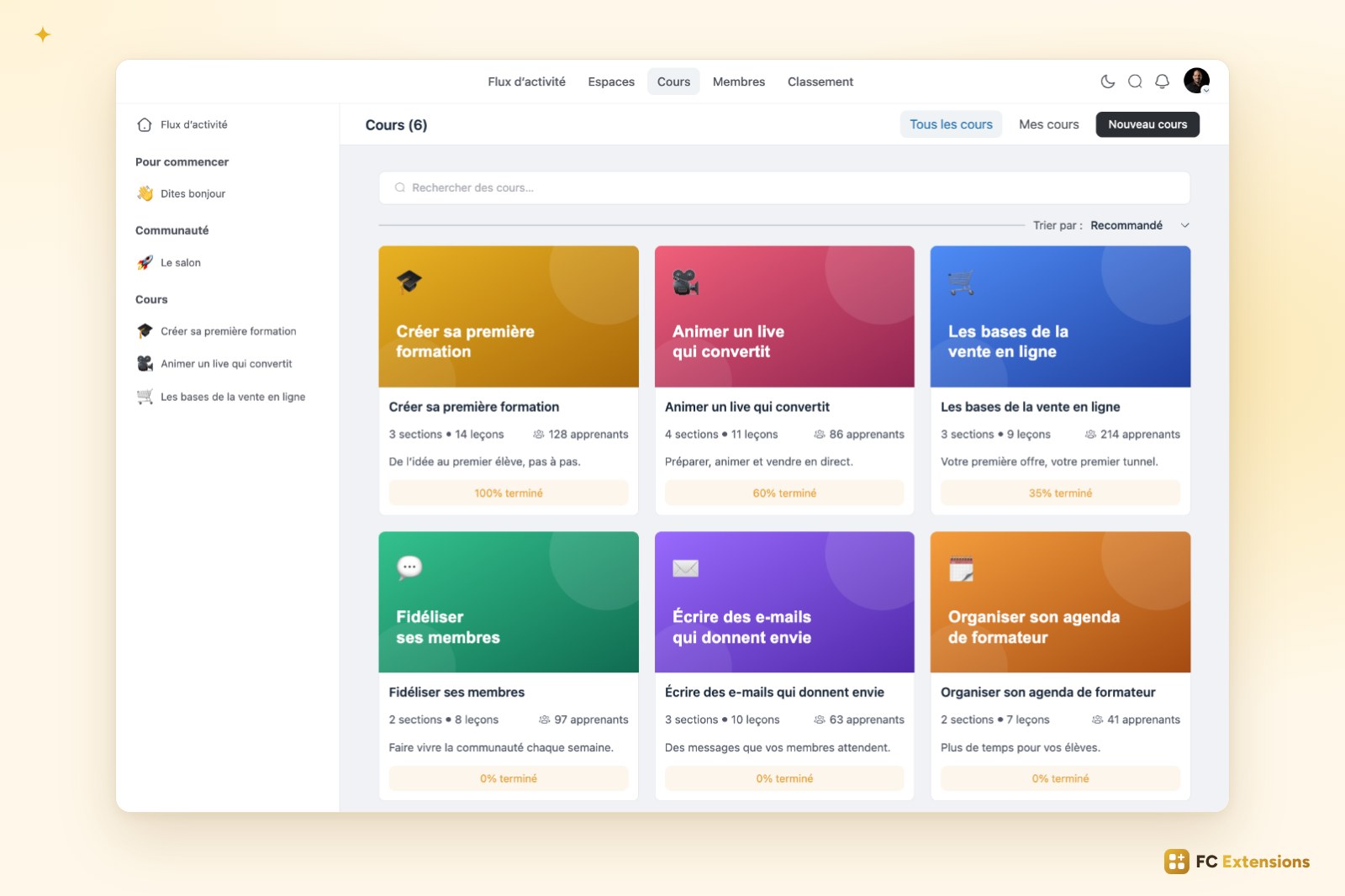The width and height of the screenshot is (1345, 896).
Task: Click the waving hand icon for Dites bonjour
Action: point(145,193)
